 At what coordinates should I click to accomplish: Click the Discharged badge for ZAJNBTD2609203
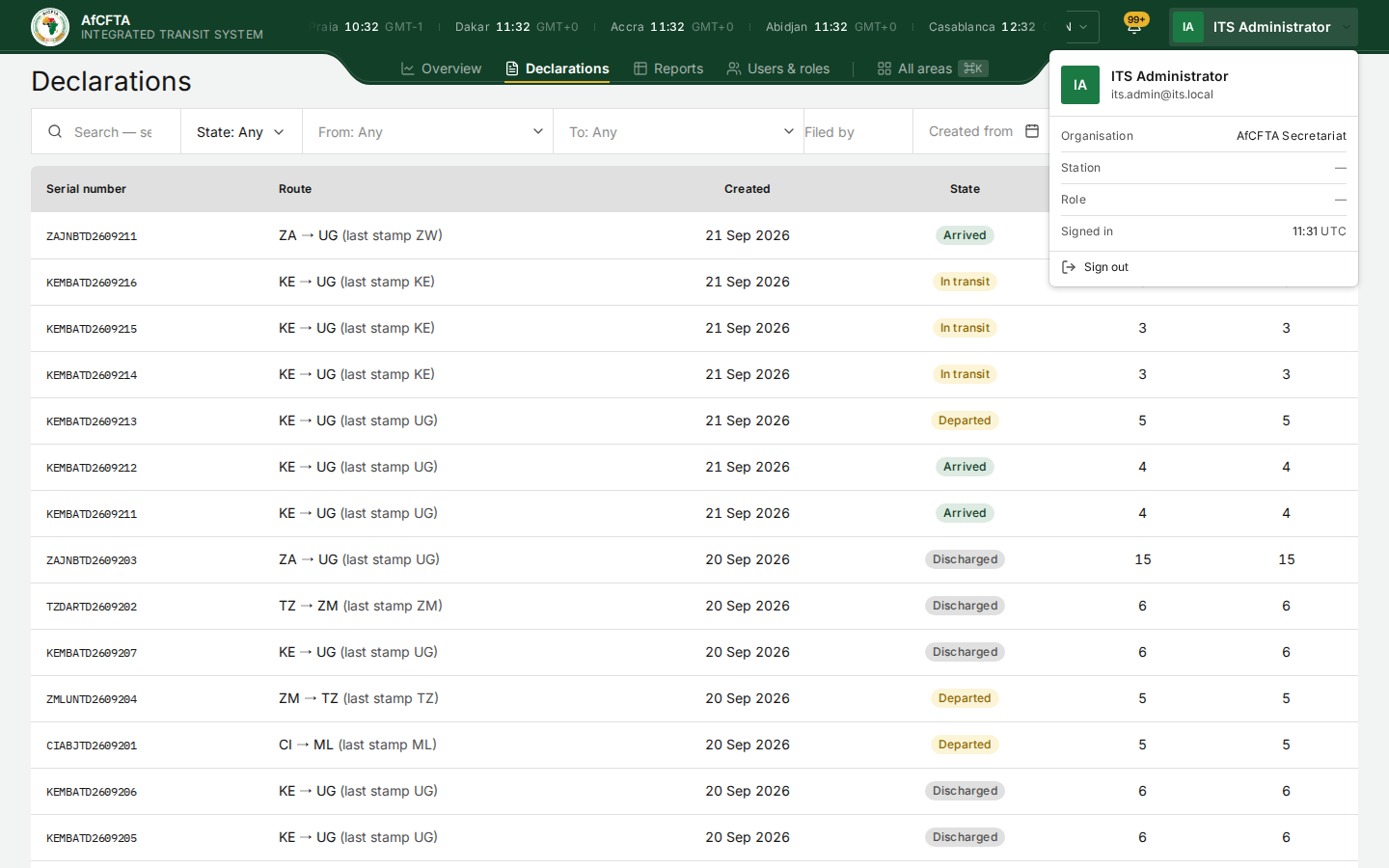tap(965, 559)
